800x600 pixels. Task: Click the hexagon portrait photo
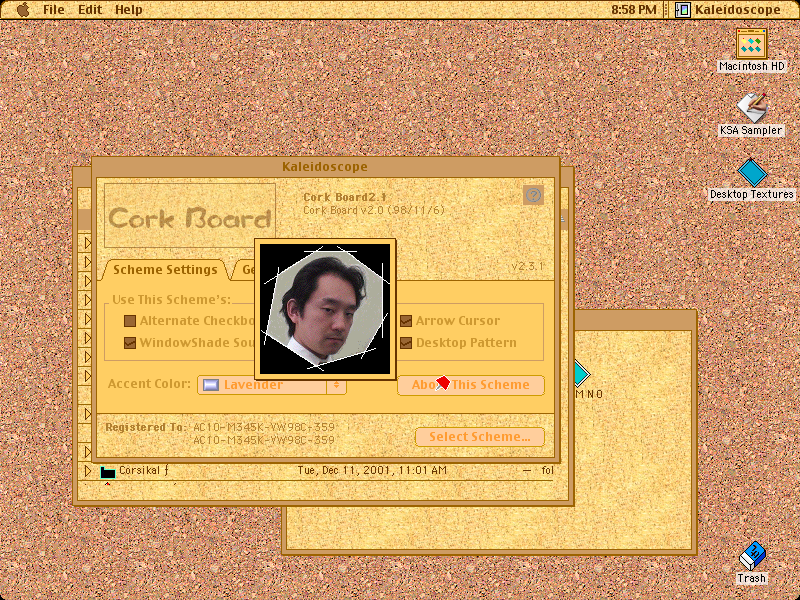pos(325,309)
